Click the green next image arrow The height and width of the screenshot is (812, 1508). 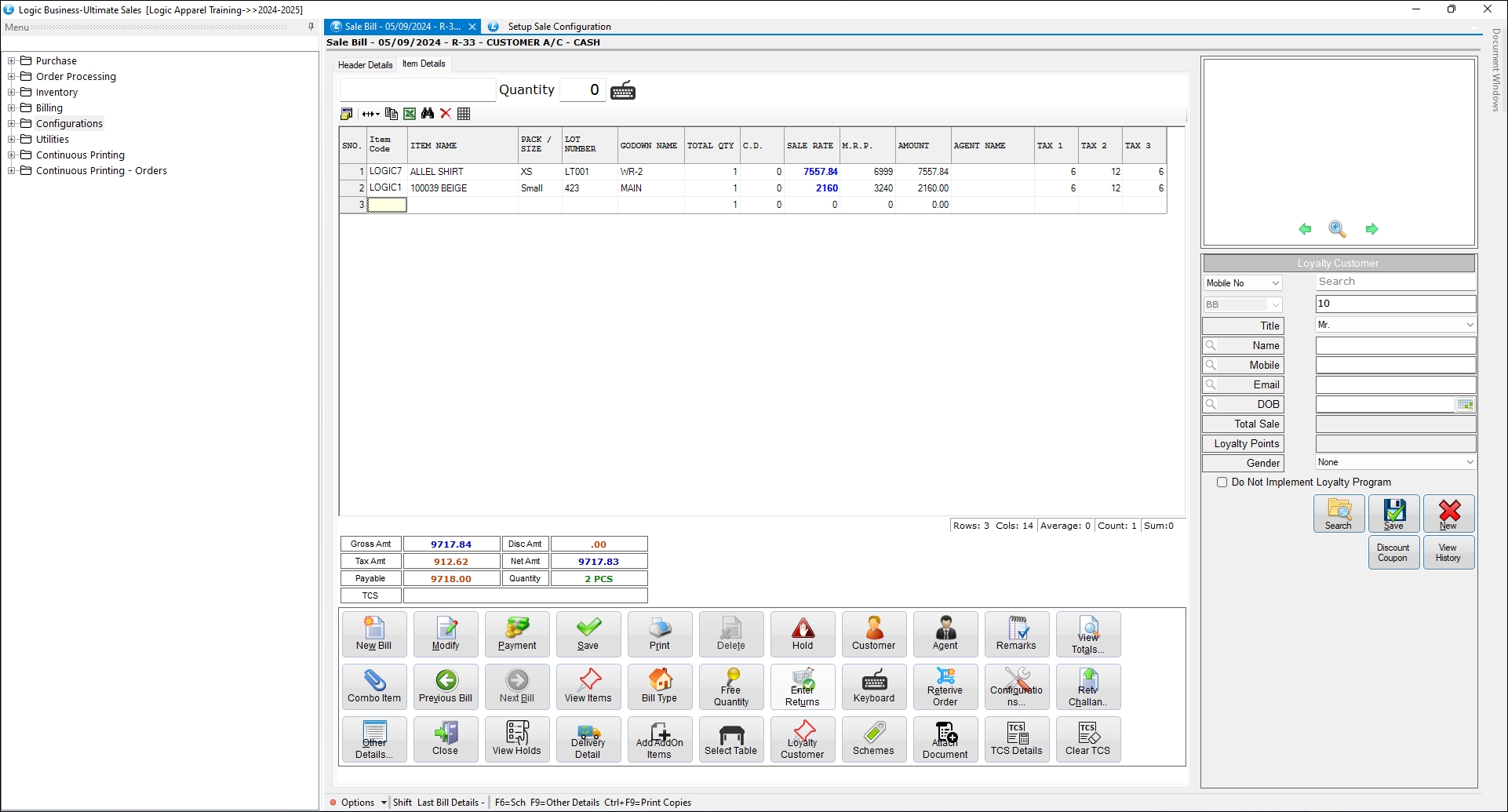pyautogui.click(x=1371, y=229)
